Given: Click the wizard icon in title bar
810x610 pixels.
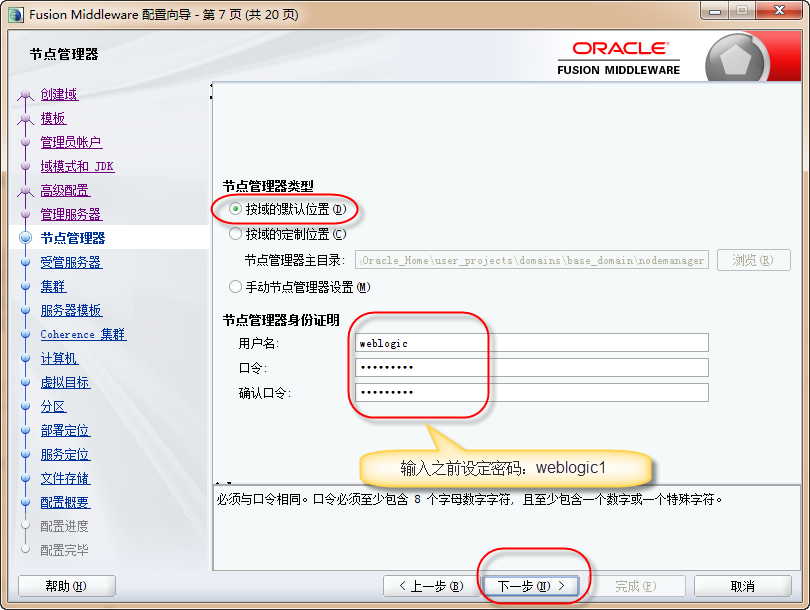Looking at the screenshot, I should 15,14.
